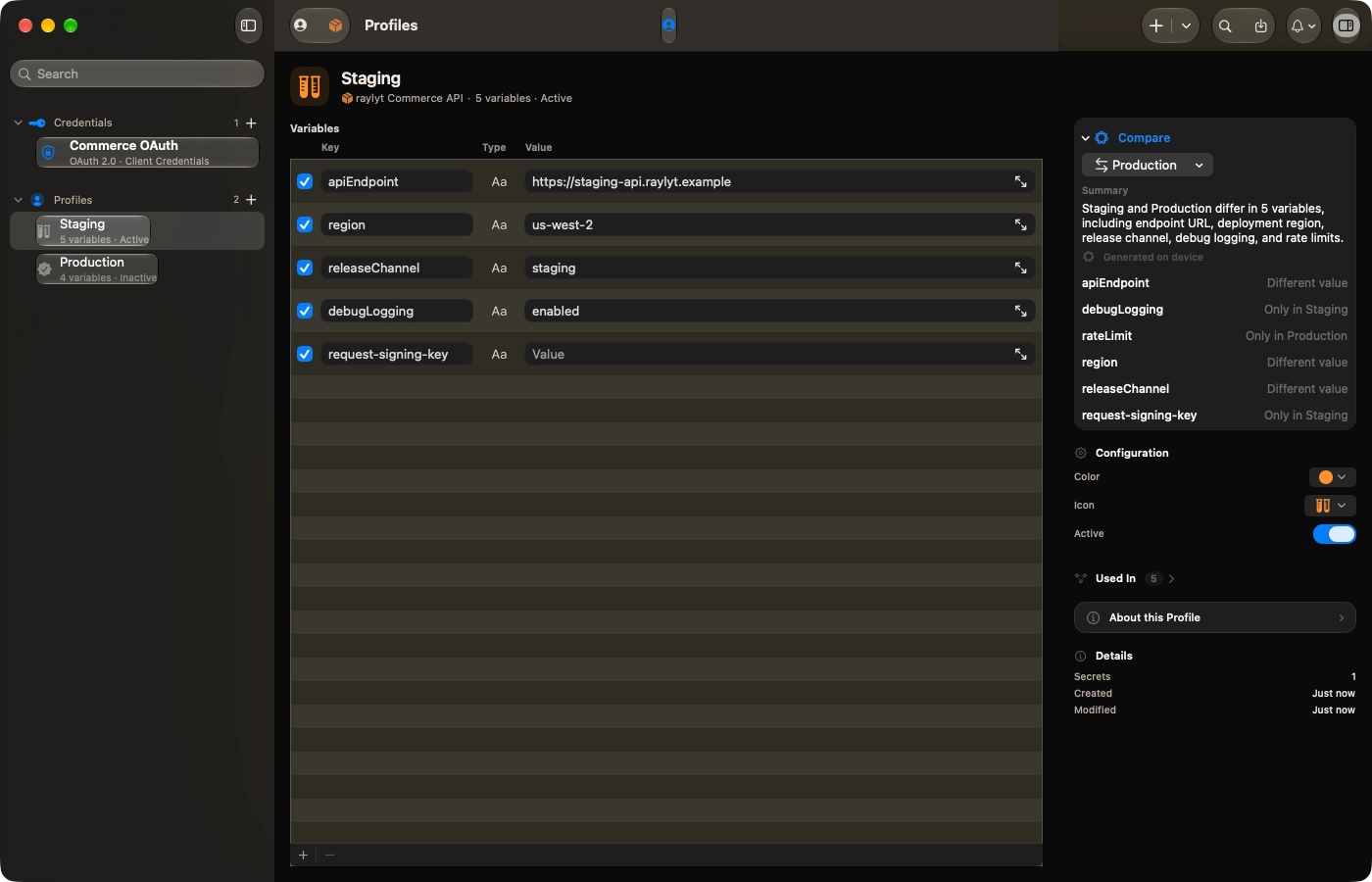Expand the debugLogging value editor
Viewport: 1372px width, 882px height.
click(x=1020, y=311)
